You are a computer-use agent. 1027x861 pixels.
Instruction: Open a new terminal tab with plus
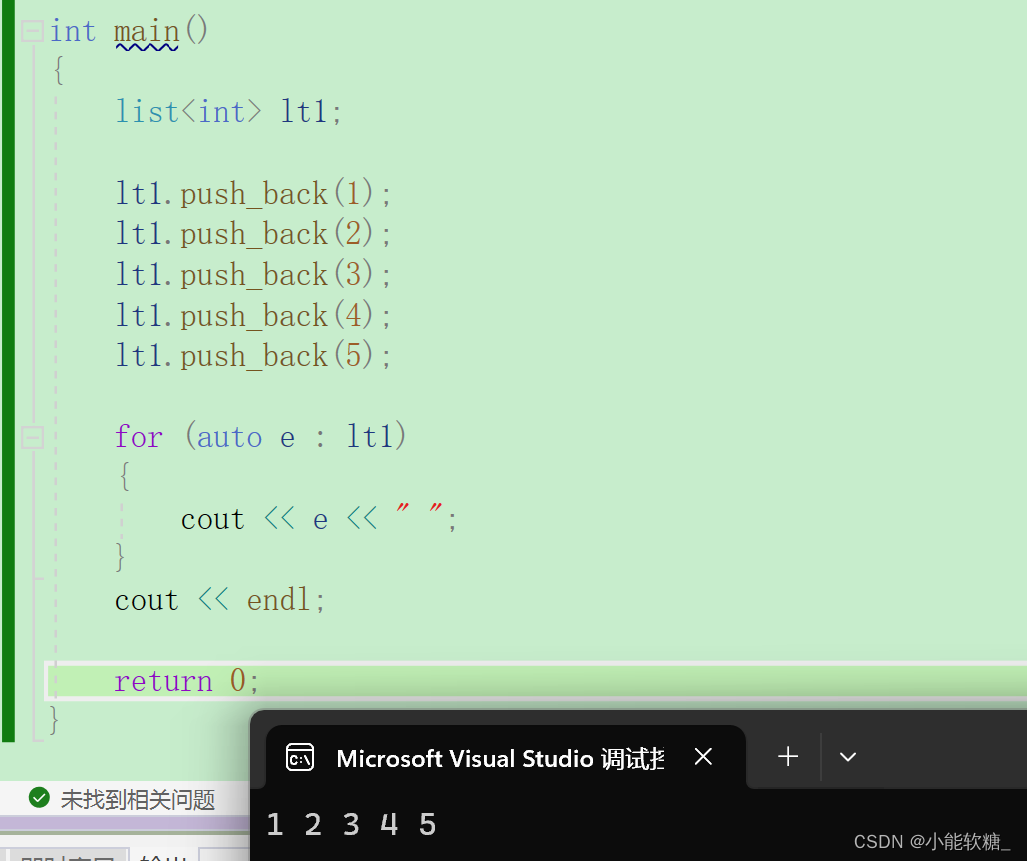coord(788,757)
